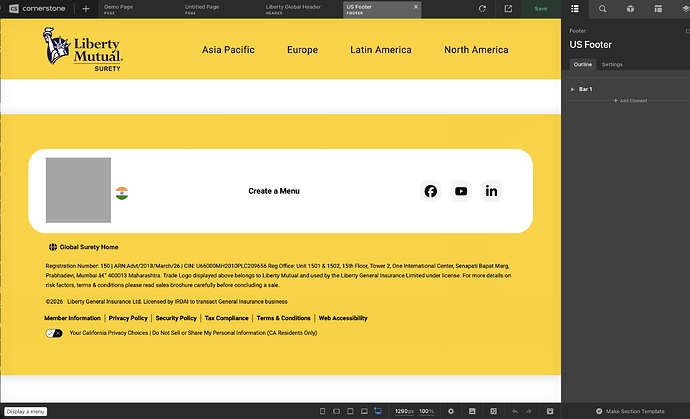690x419 pixels.
Task: Open a new tab with the plus icon
Action: pos(86,9)
